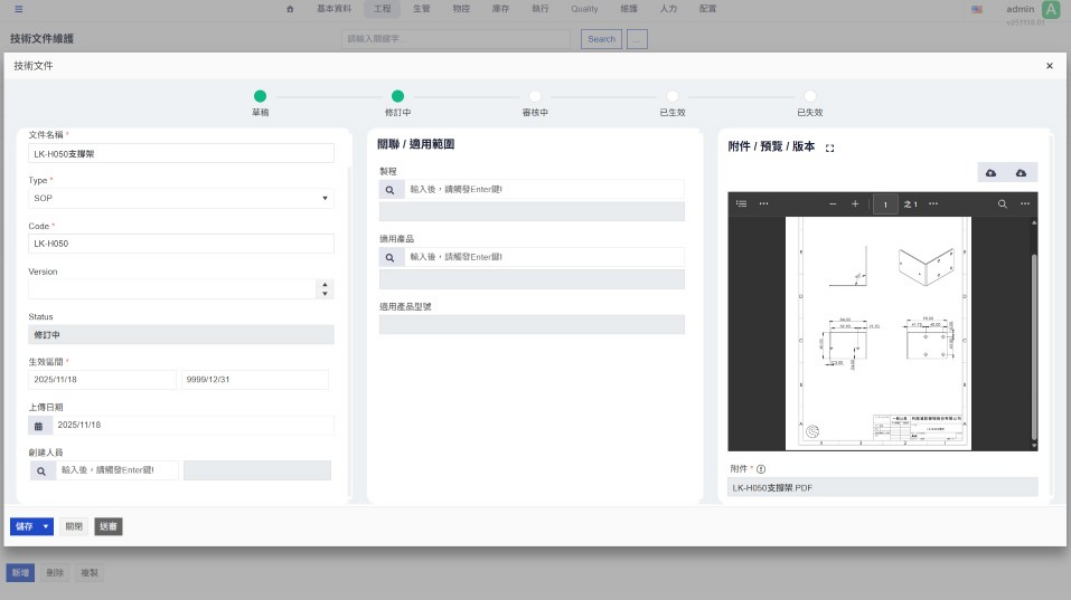Click the 審核中 workflow step circle

point(535,97)
